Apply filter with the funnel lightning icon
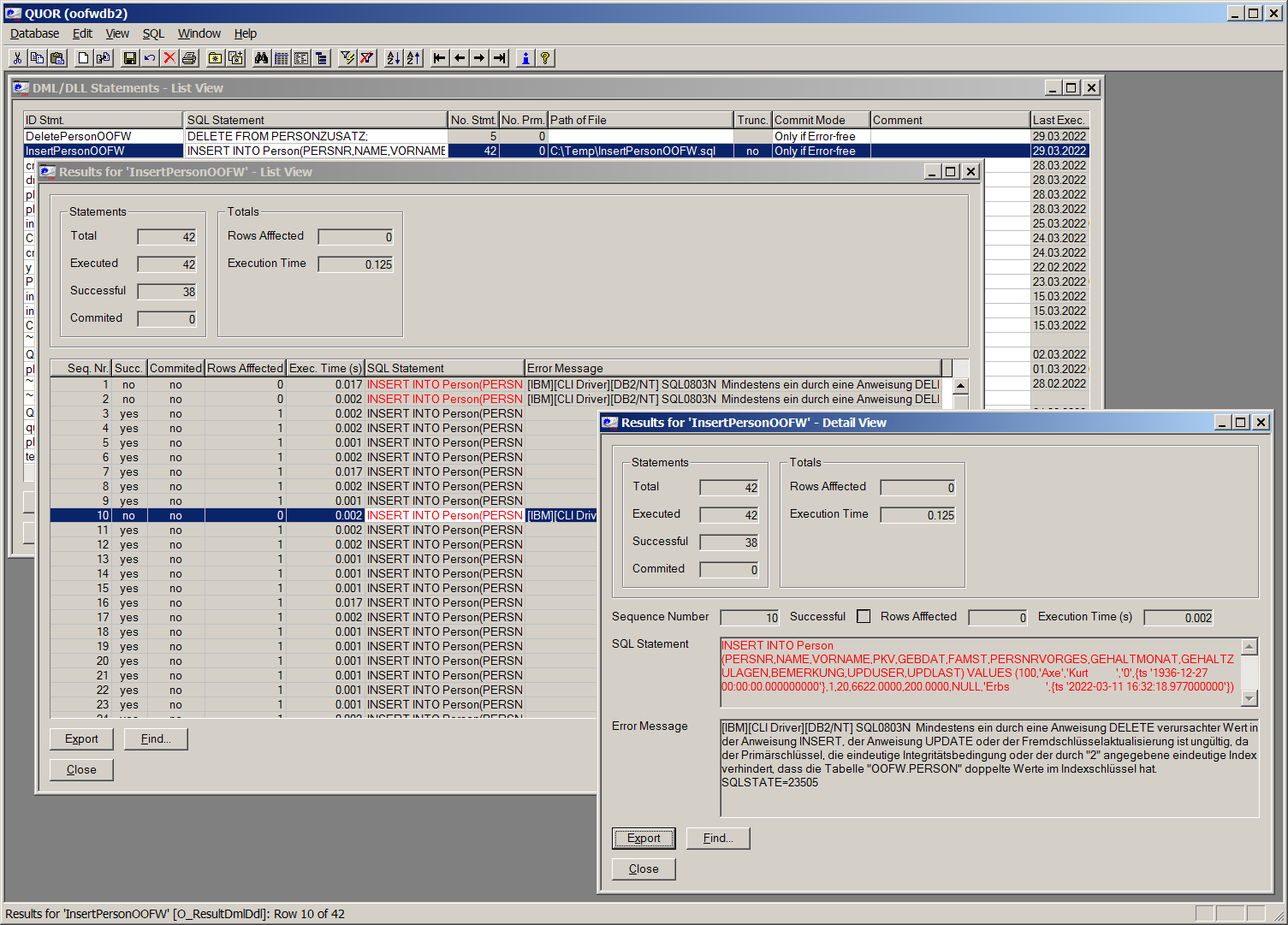The height and width of the screenshot is (925, 1288). click(347, 58)
